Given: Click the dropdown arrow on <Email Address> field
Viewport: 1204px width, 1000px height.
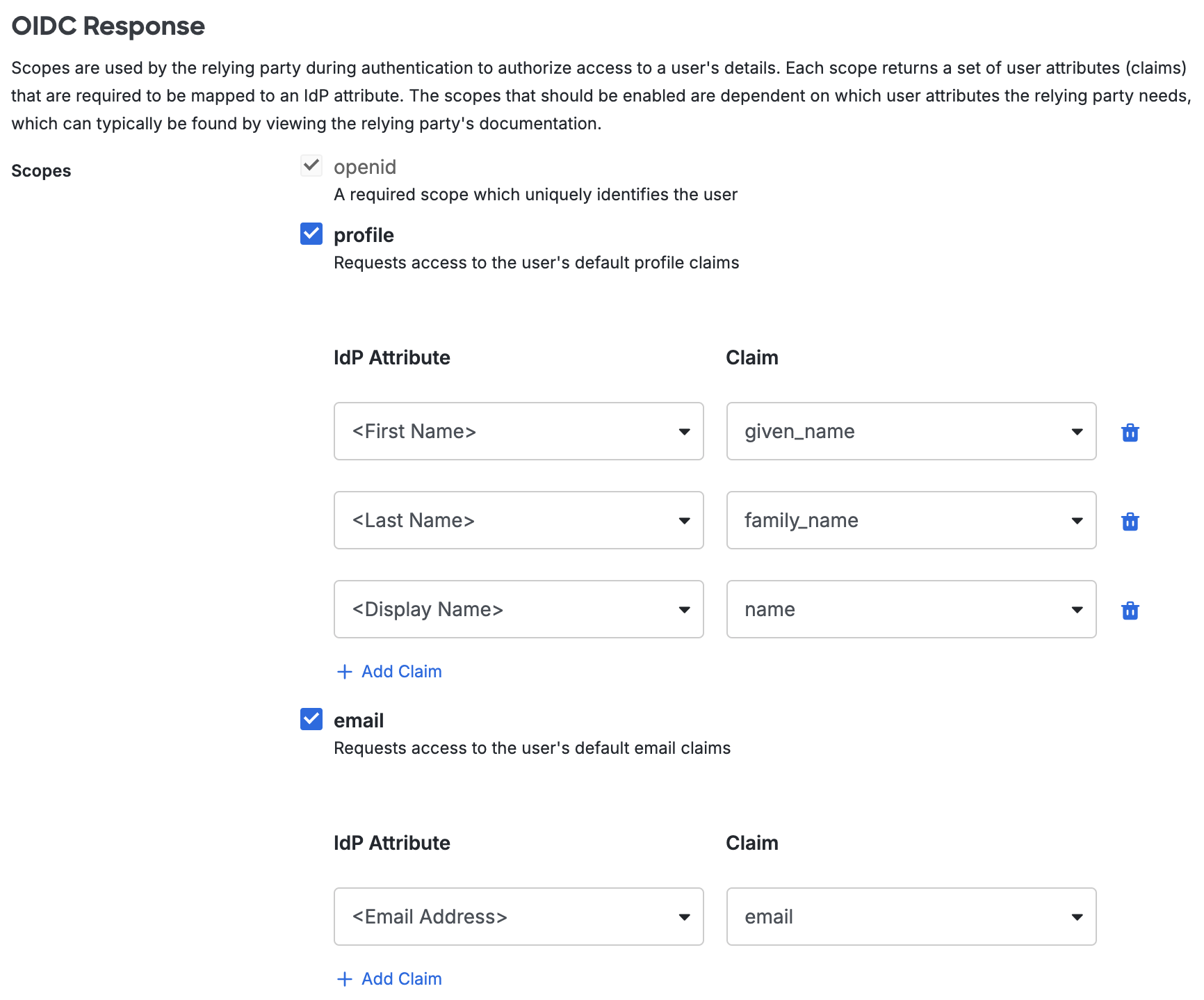Looking at the screenshot, I should (685, 917).
